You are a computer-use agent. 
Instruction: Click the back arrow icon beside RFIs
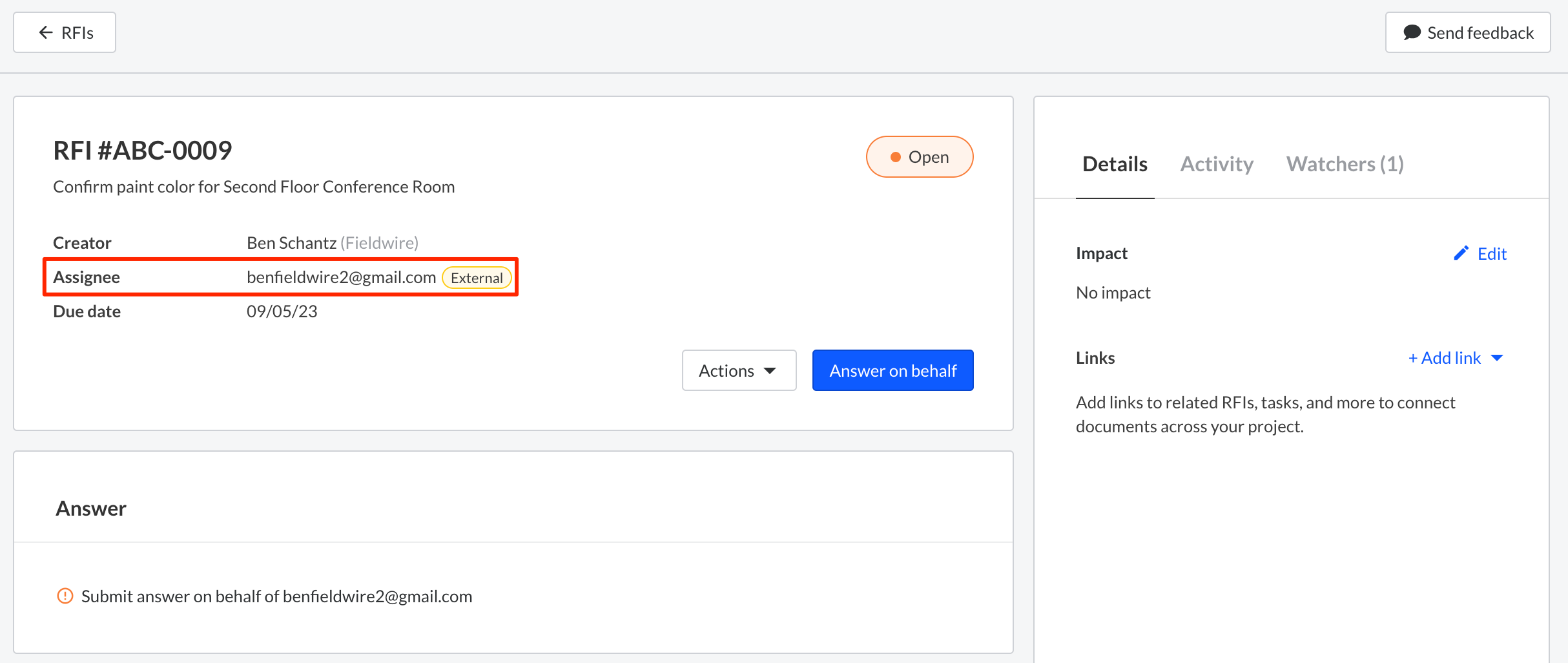tap(45, 32)
